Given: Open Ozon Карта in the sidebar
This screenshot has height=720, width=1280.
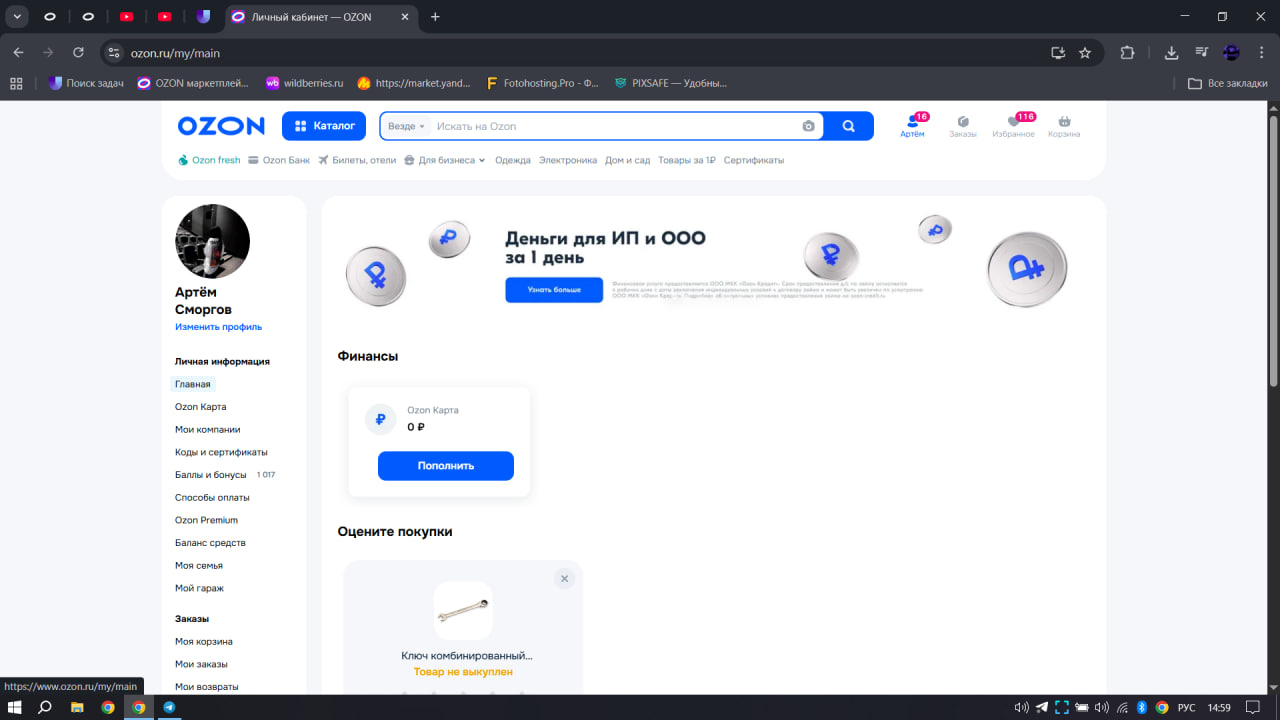Looking at the screenshot, I should coord(201,407).
